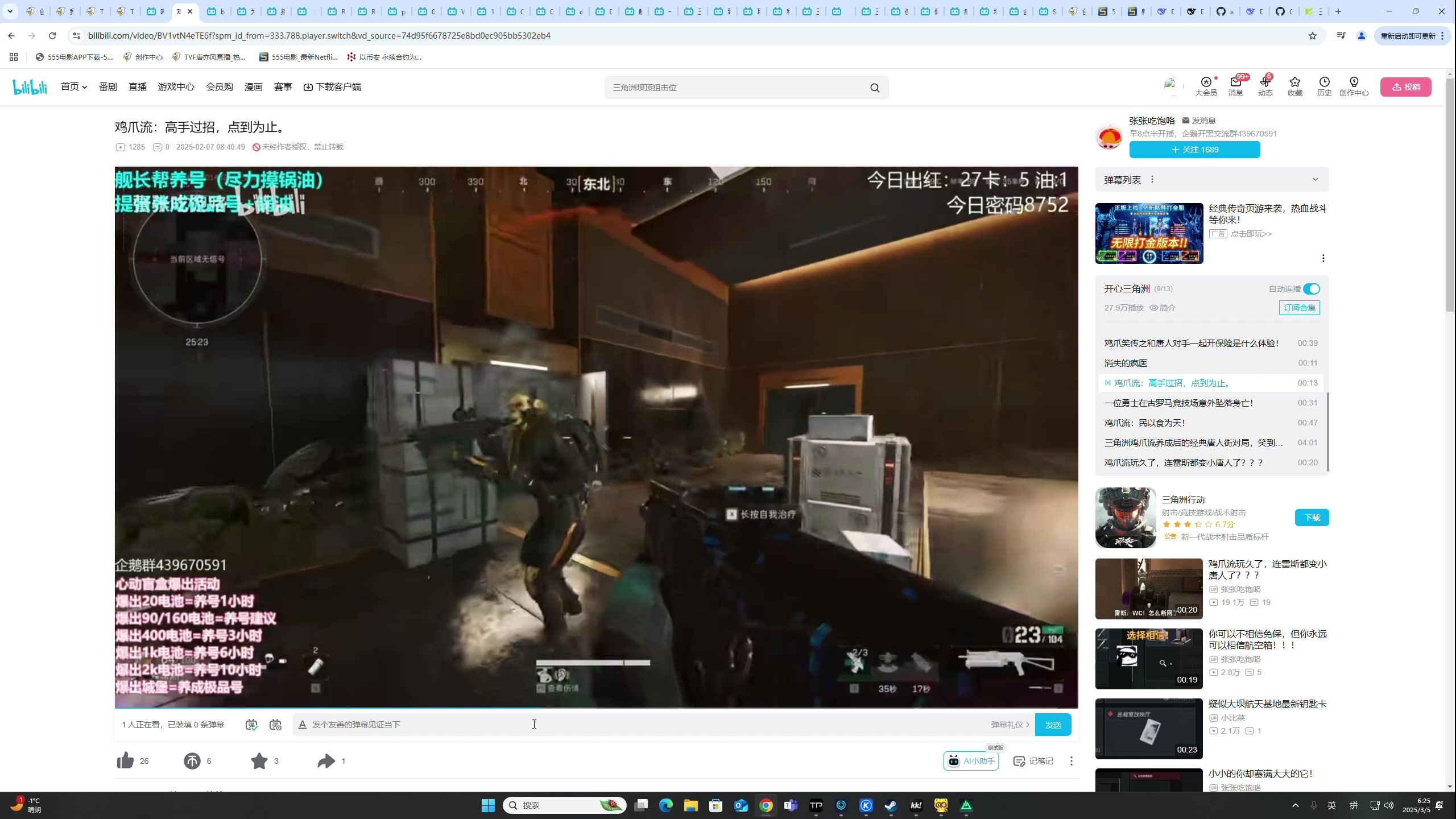The width and height of the screenshot is (1456, 819).
Task: Open danmaku settings icon
Action: pos(275,725)
